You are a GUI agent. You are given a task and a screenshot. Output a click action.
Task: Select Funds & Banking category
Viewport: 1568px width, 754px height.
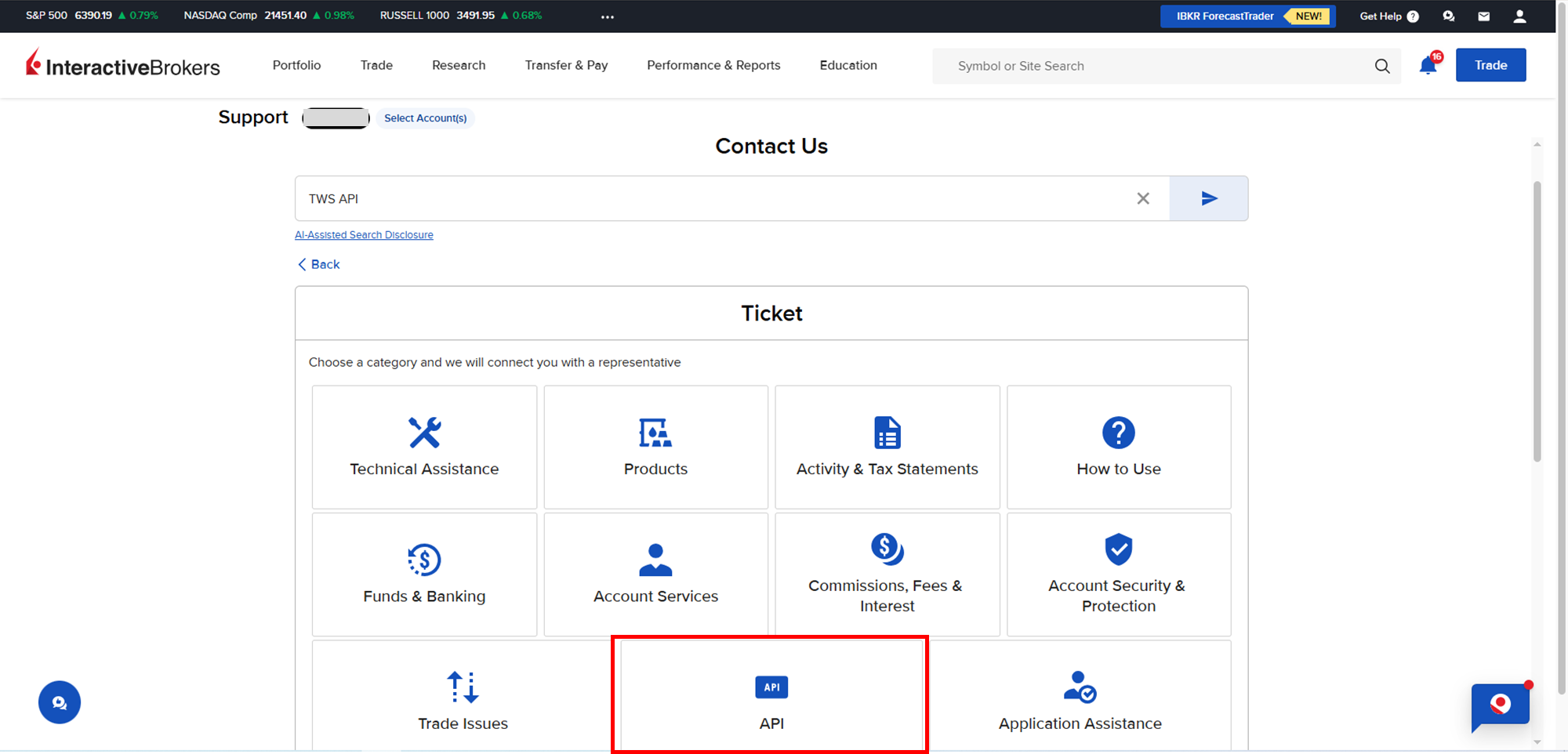424,574
